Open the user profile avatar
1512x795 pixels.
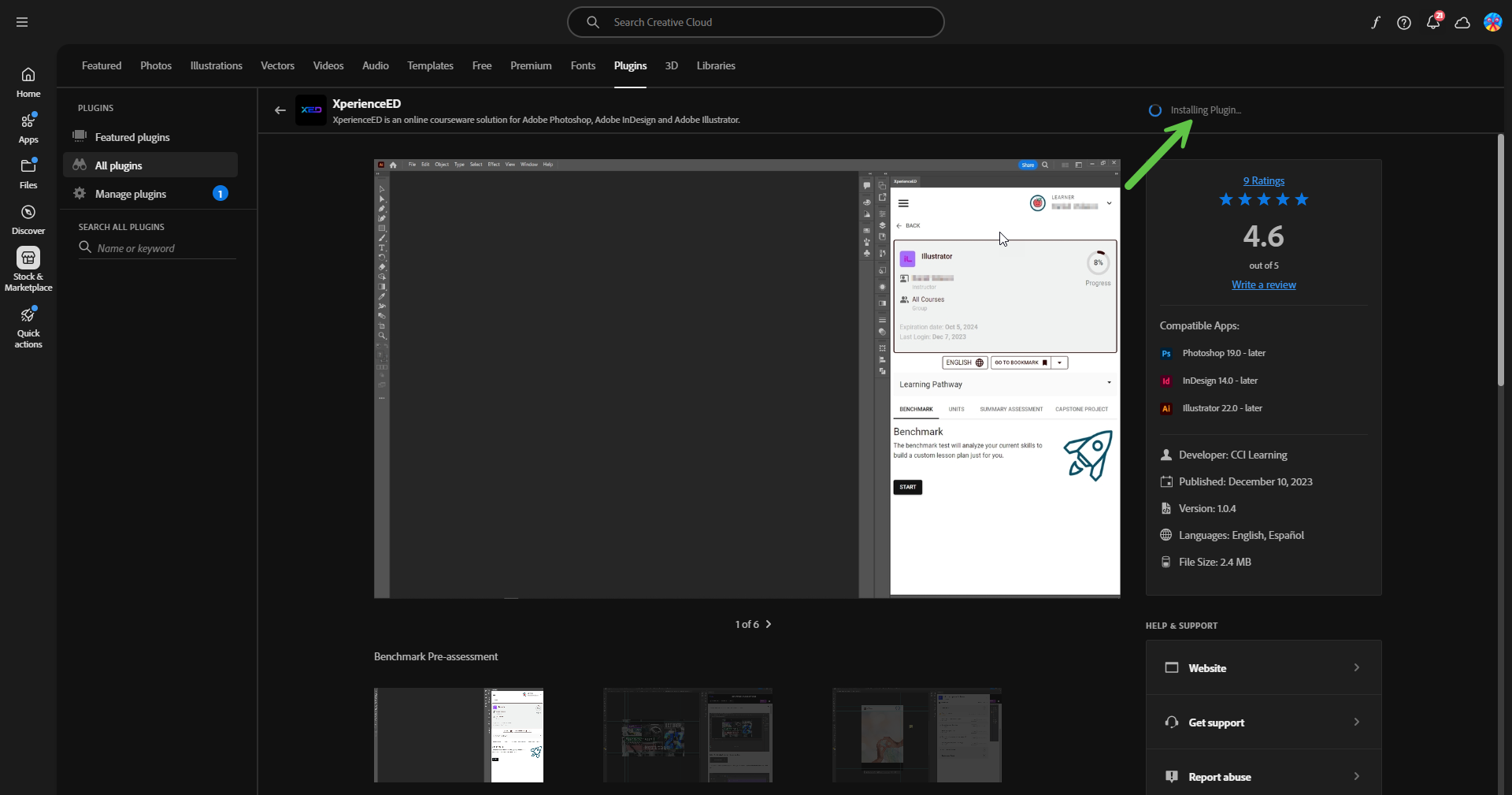[x=1492, y=22]
